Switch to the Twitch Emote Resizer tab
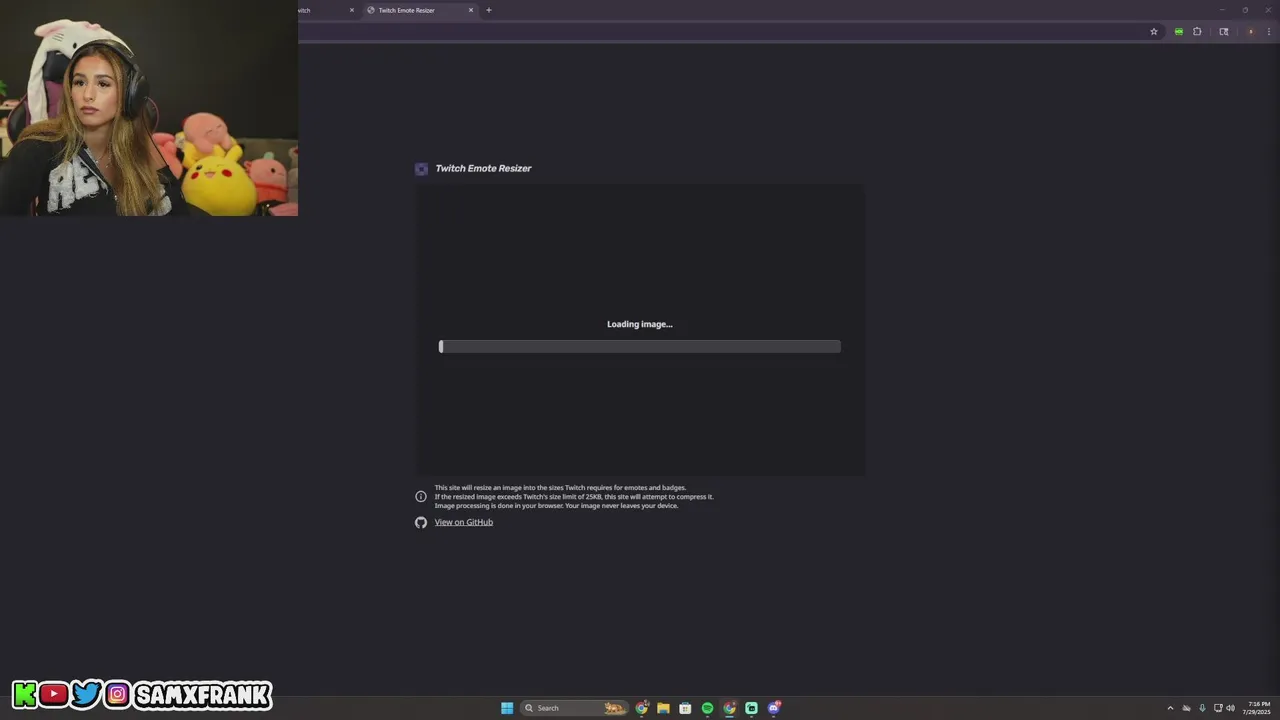The height and width of the screenshot is (720, 1280). tap(420, 10)
